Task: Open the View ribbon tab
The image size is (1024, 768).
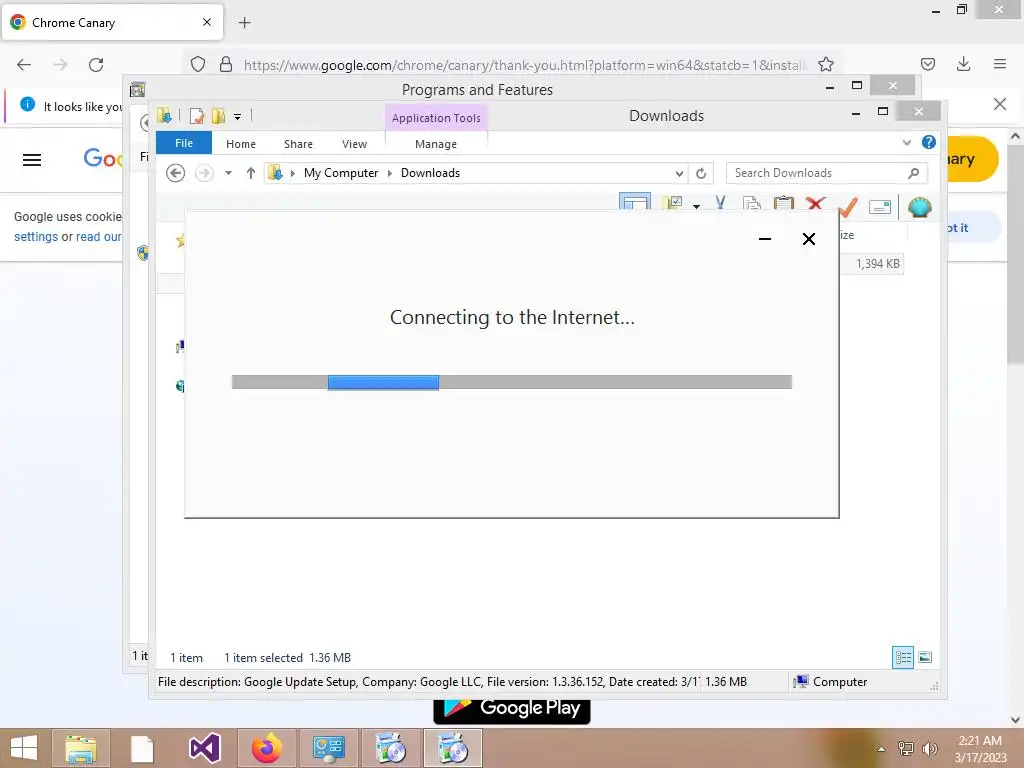Action: [354, 144]
